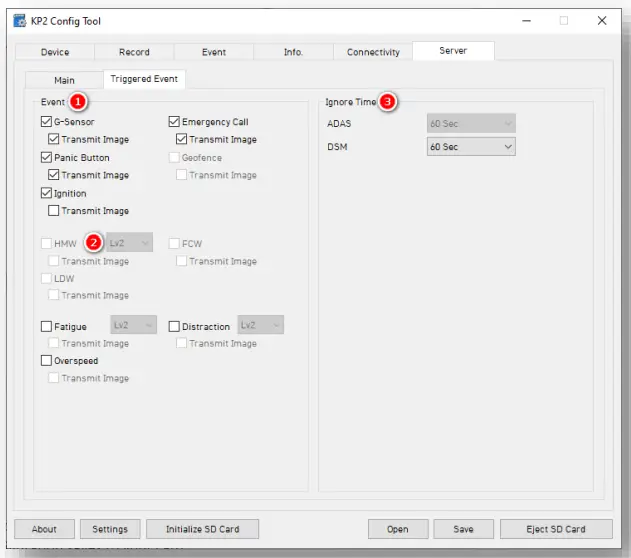631x558 pixels.
Task: Open the ADAS ignore time dropdown
Action: pyautogui.click(x=471, y=124)
